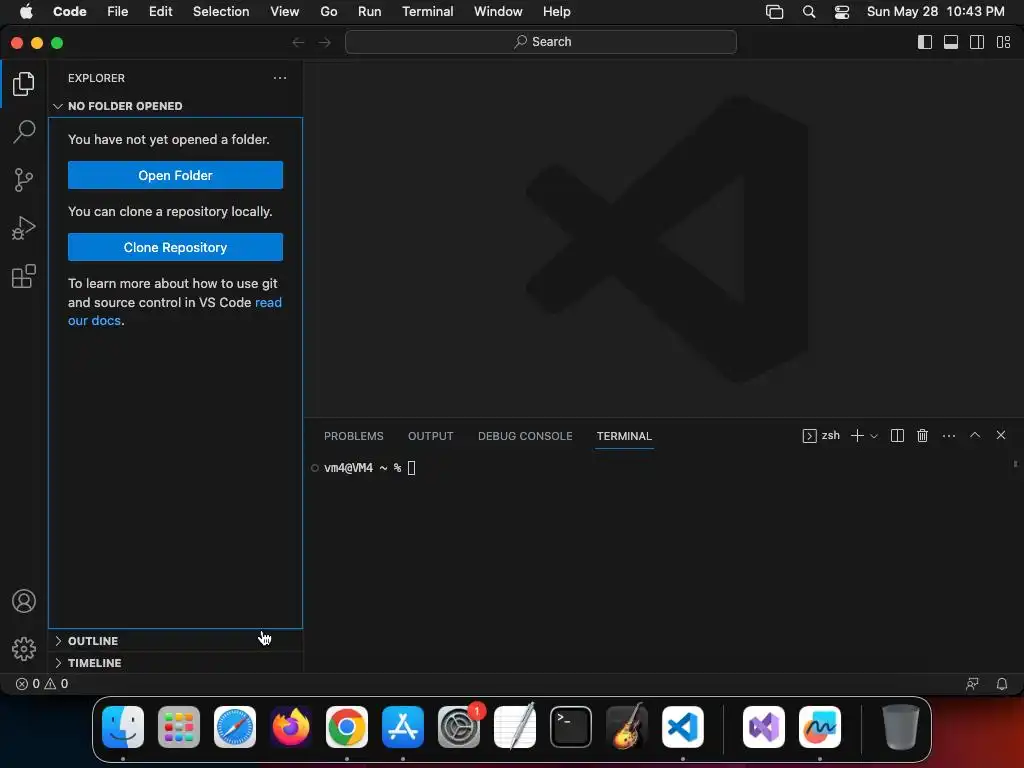Image resolution: width=1024 pixels, height=768 pixels.
Task: Open the feedback icon in status bar
Action: (972, 684)
